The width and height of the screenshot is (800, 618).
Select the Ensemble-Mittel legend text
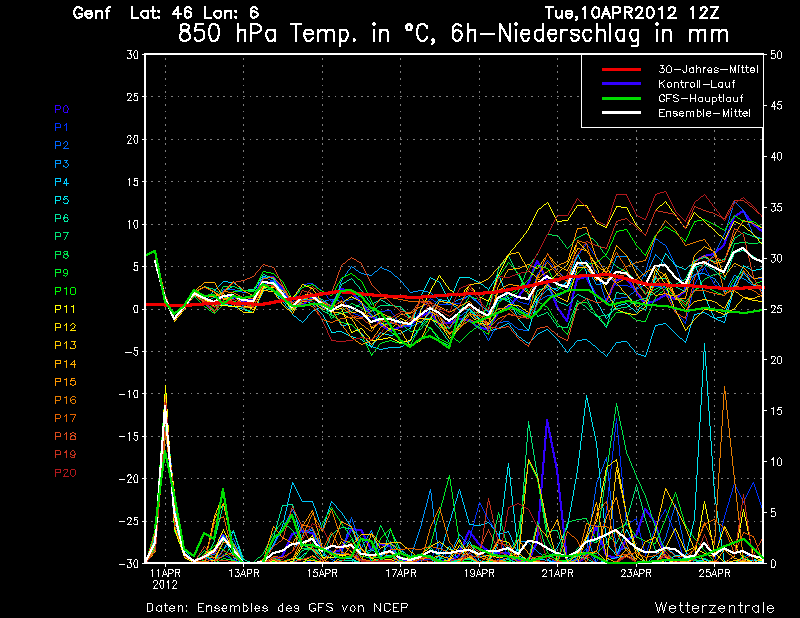click(x=704, y=113)
